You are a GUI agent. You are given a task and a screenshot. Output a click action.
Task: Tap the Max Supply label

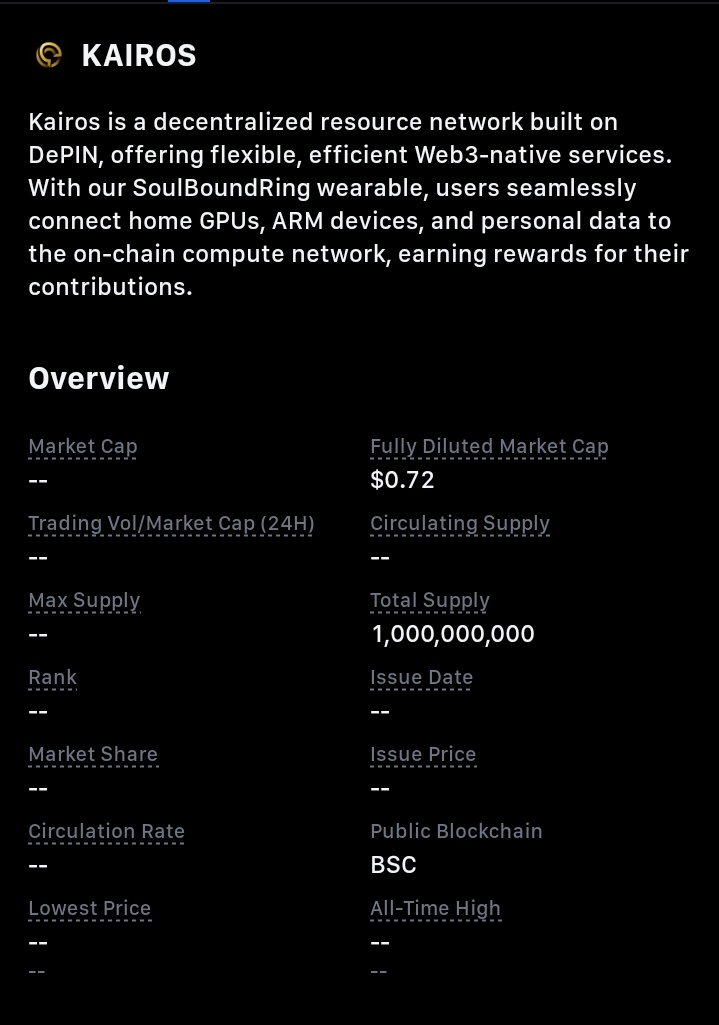click(84, 601)
